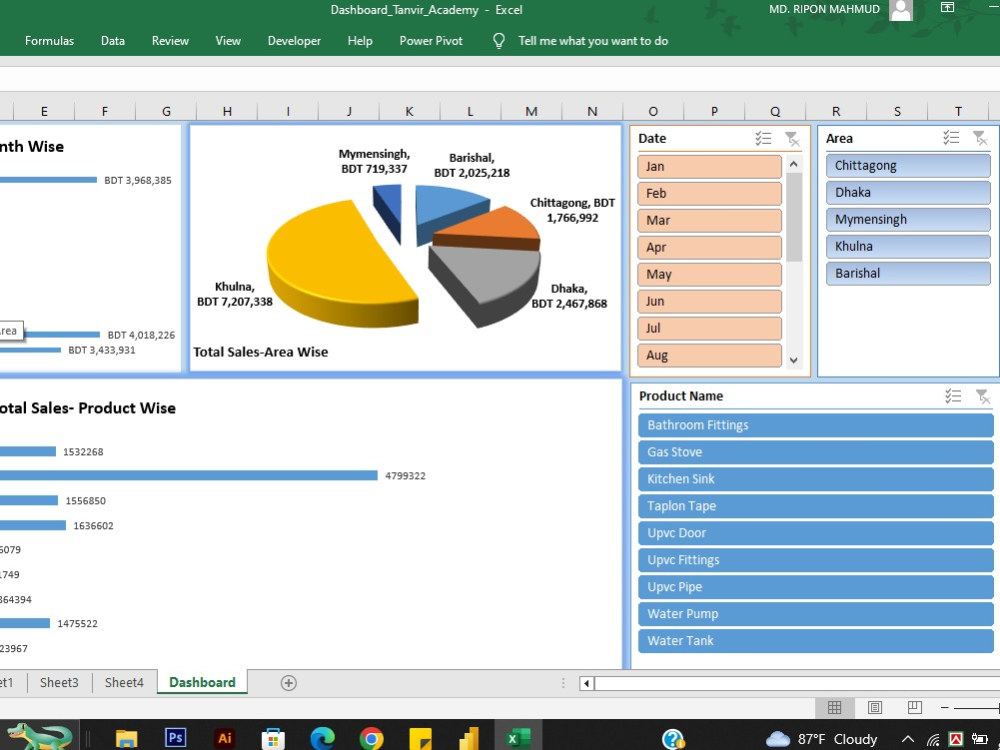Image resolution: width=1000 pixels, height=750 pixels.
Task: Select Mar in the Date slicer
Action: pyautogui.click(x=709, y=221)
